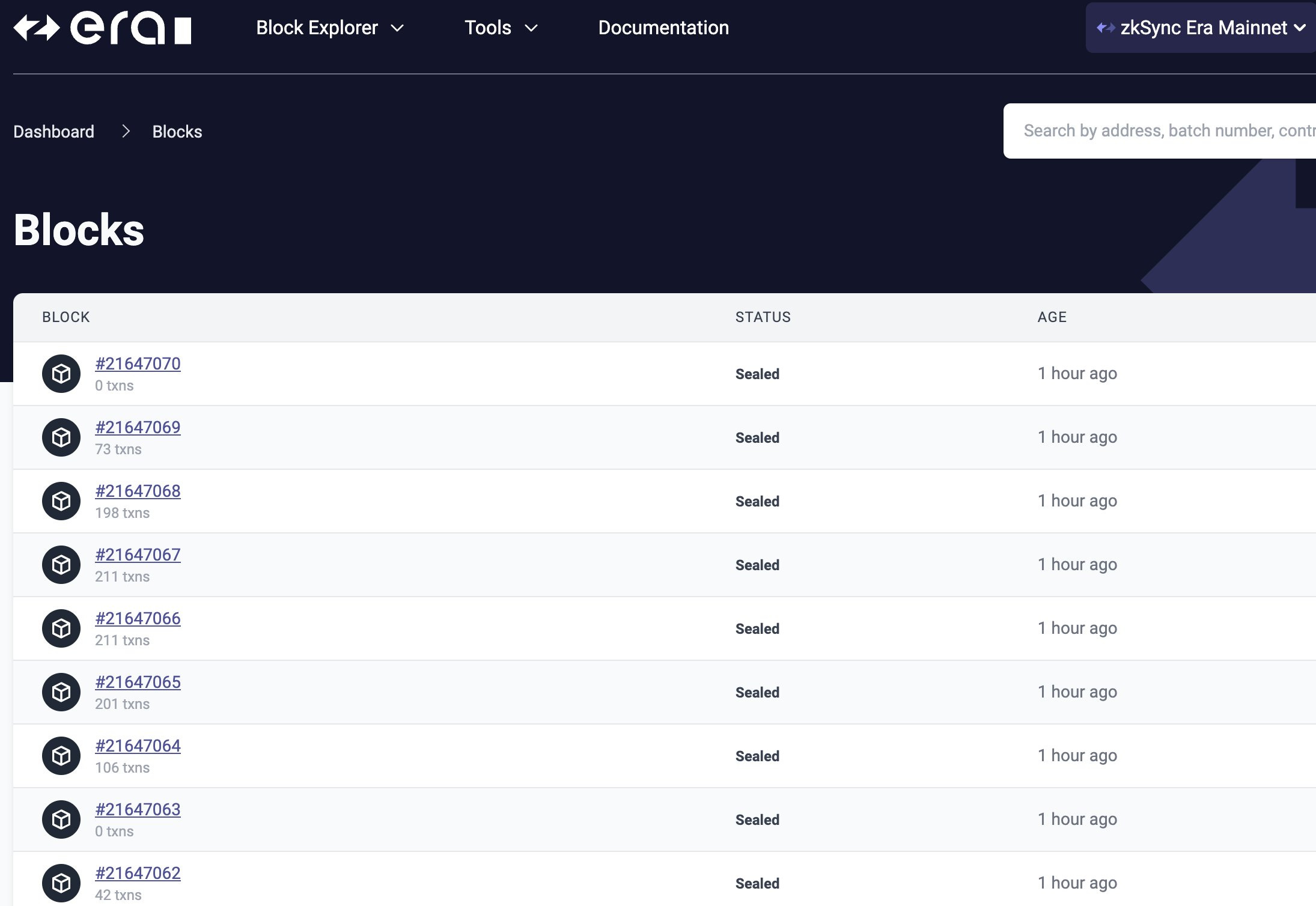Open block #21647062
Image resolution: width=1316 pixels, height=906 pixels.
pos(138,873)
